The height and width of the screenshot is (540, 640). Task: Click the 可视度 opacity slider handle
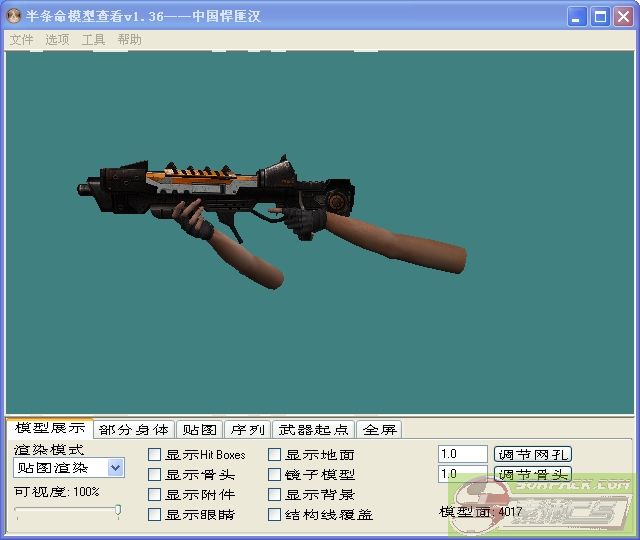tap(118, 511)
